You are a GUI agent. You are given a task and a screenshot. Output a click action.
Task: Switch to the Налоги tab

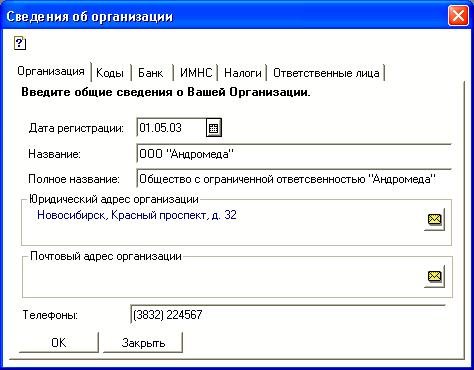(x=243, y=73)
